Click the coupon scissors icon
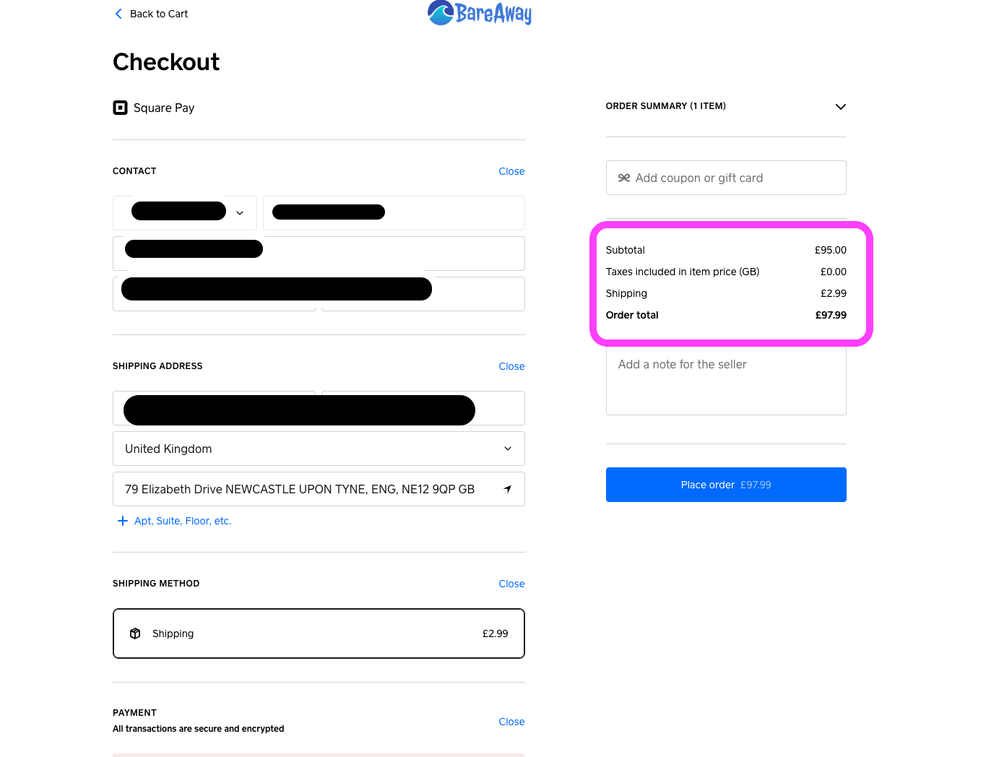The width and height of the screenshot is (999, 757). tap(624, 178)
